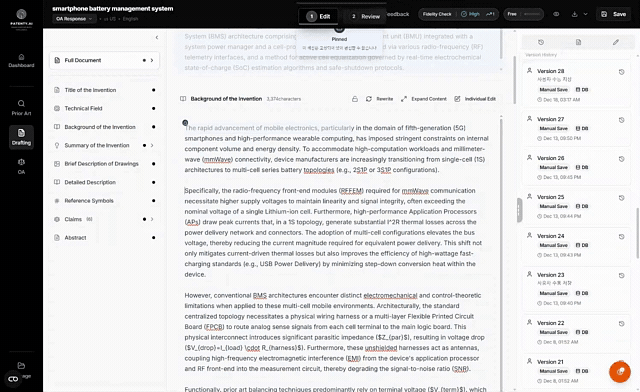The width and height of the screenshot is (640, 392).
Task: Click the Background section text scrollbar
Action: pos(501,253)
